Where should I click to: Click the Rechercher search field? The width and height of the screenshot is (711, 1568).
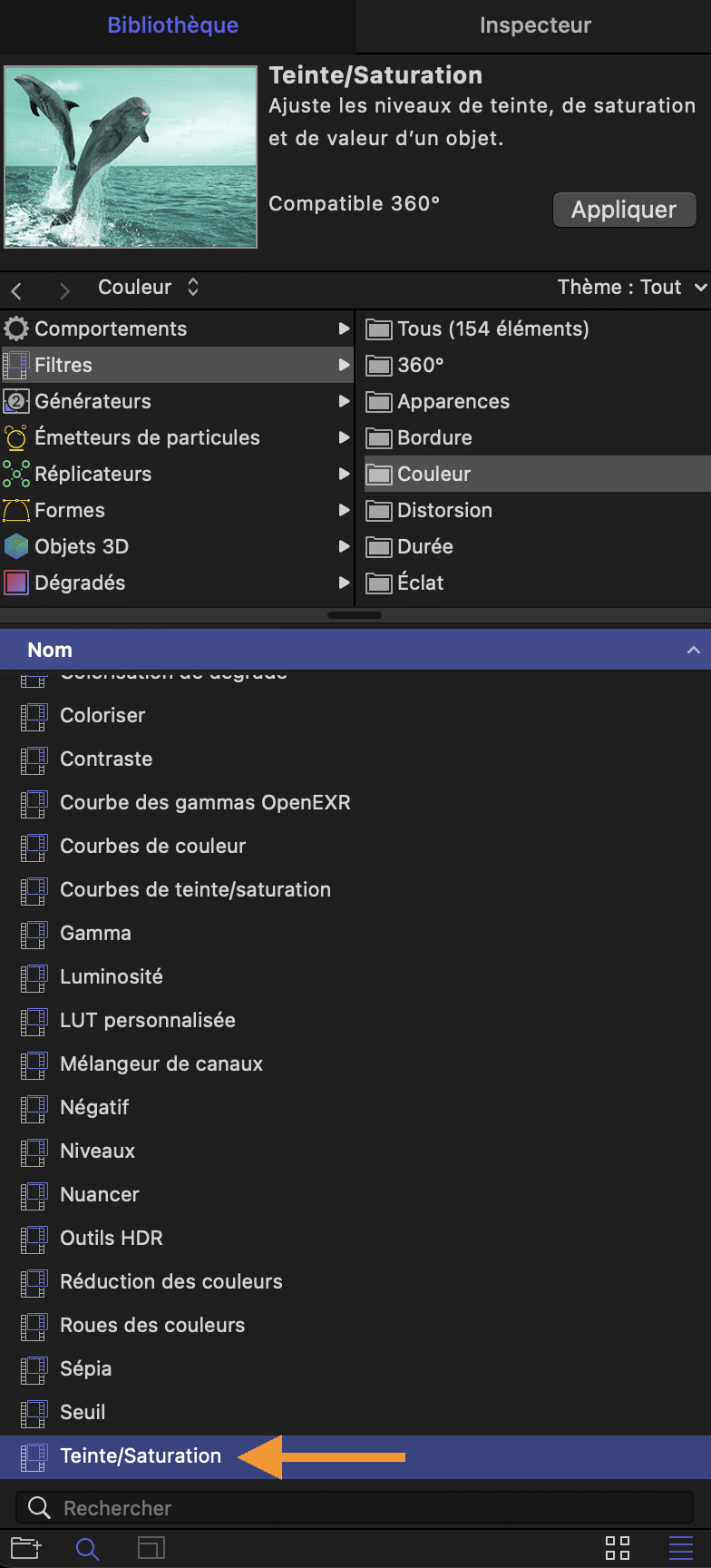click(x=355, y=1508)
